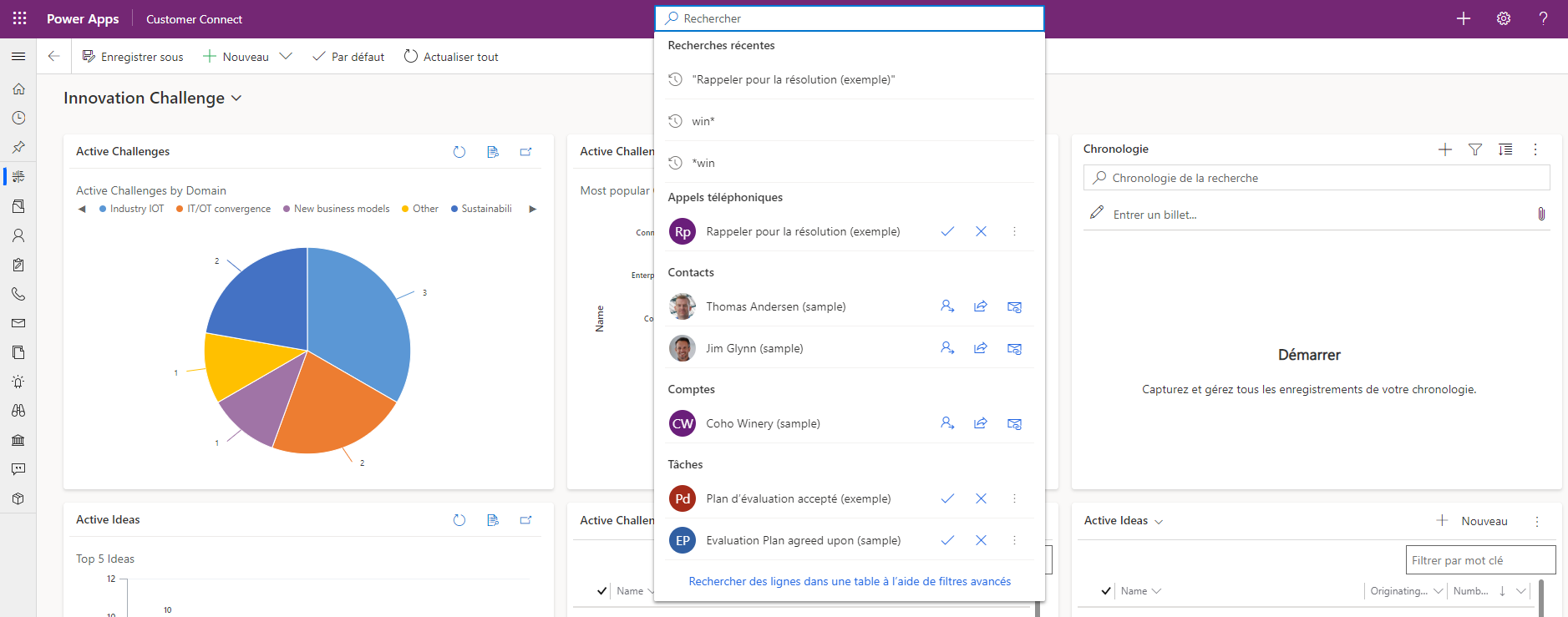Image resolution: width=1568 pixels, height=617 pixels.
Task: Add a timeline record in Chronologie
Action: (x=1445, y=149)
